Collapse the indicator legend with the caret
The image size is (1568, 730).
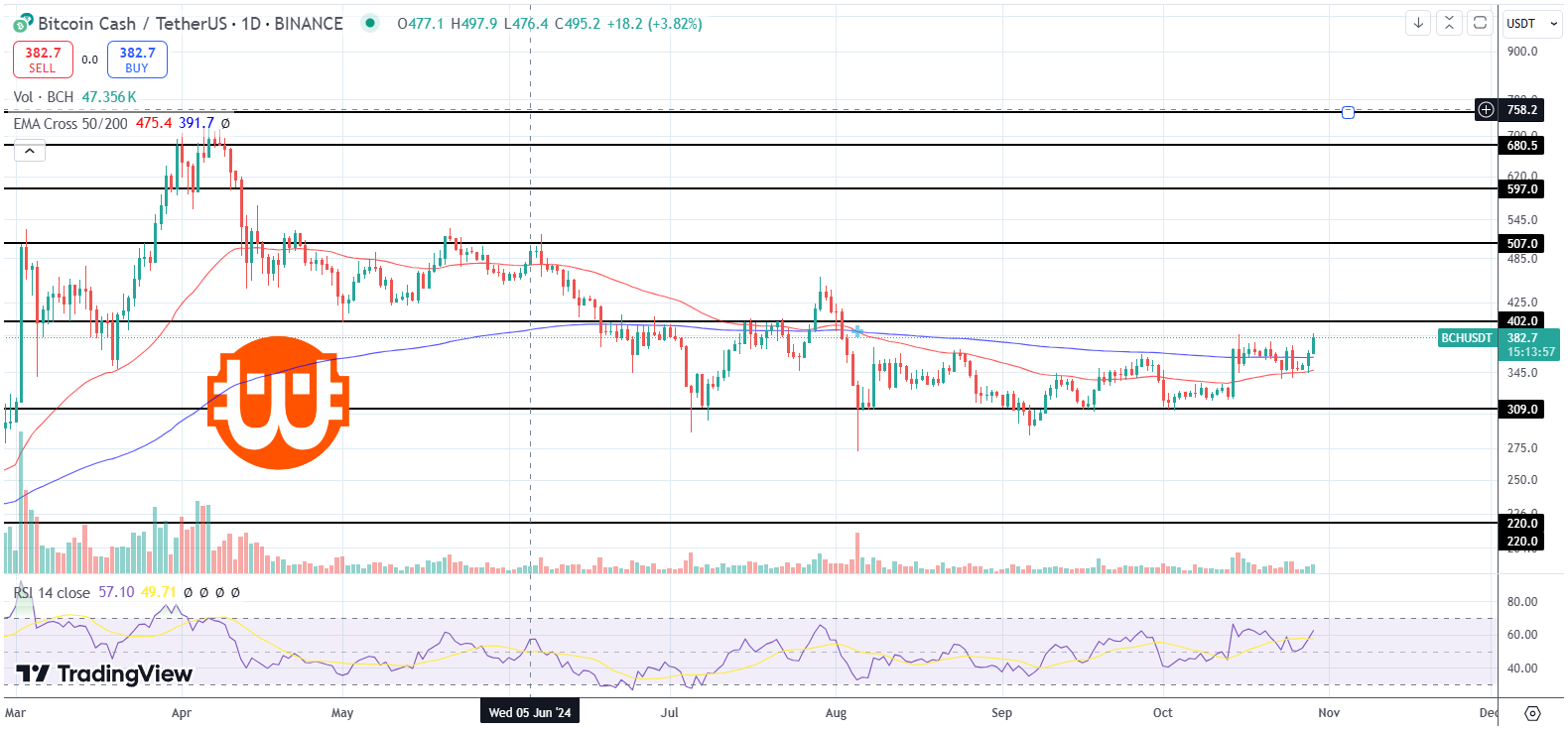30,151
